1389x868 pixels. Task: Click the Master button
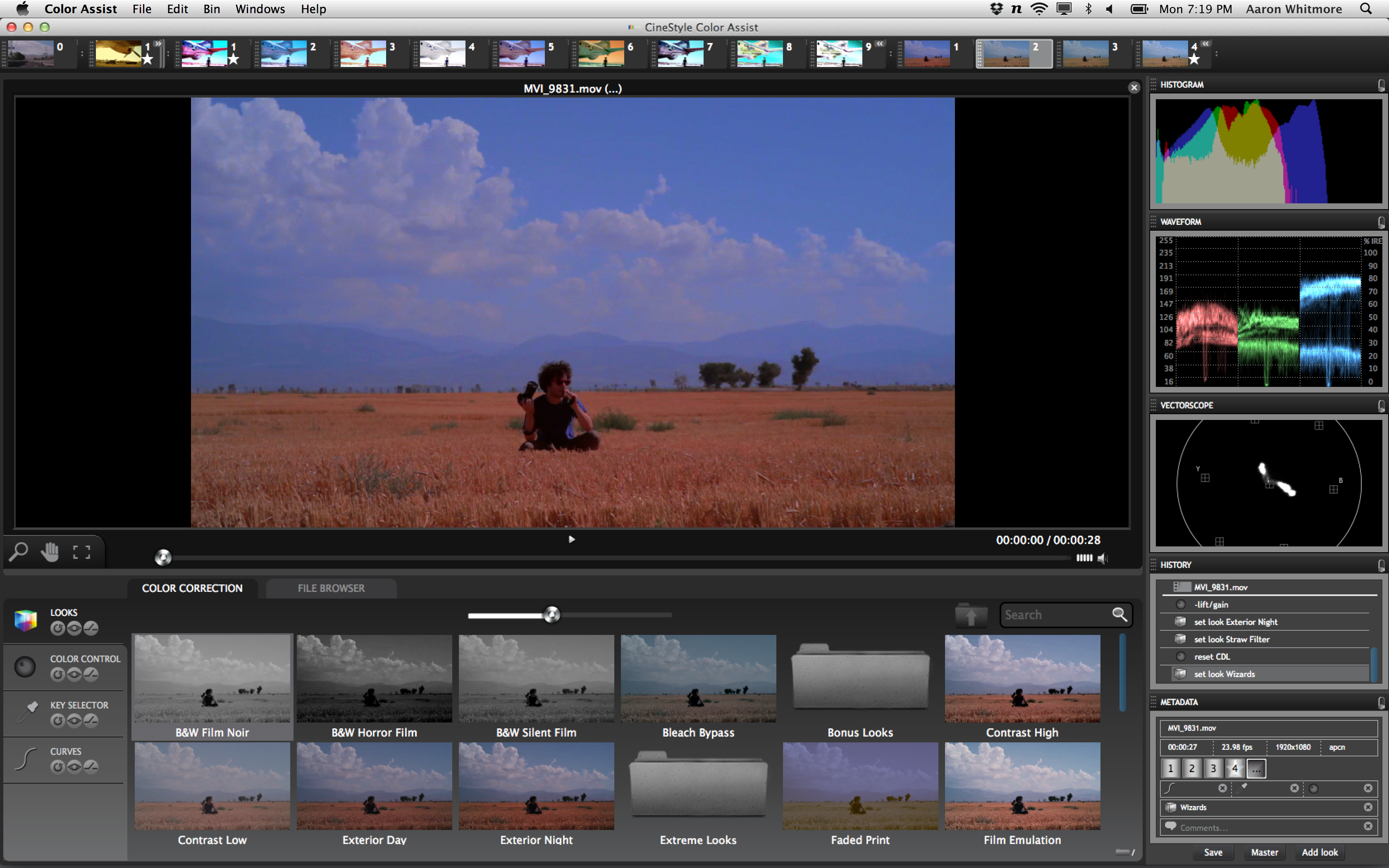[1265, 852]
